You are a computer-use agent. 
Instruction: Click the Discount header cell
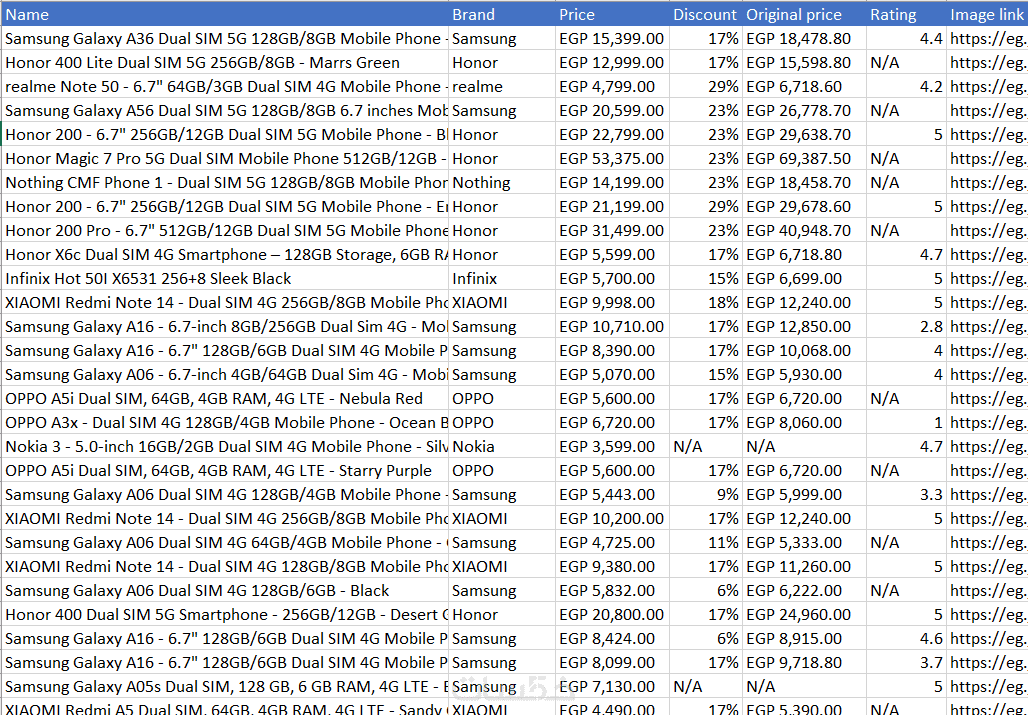click(706, 14)
